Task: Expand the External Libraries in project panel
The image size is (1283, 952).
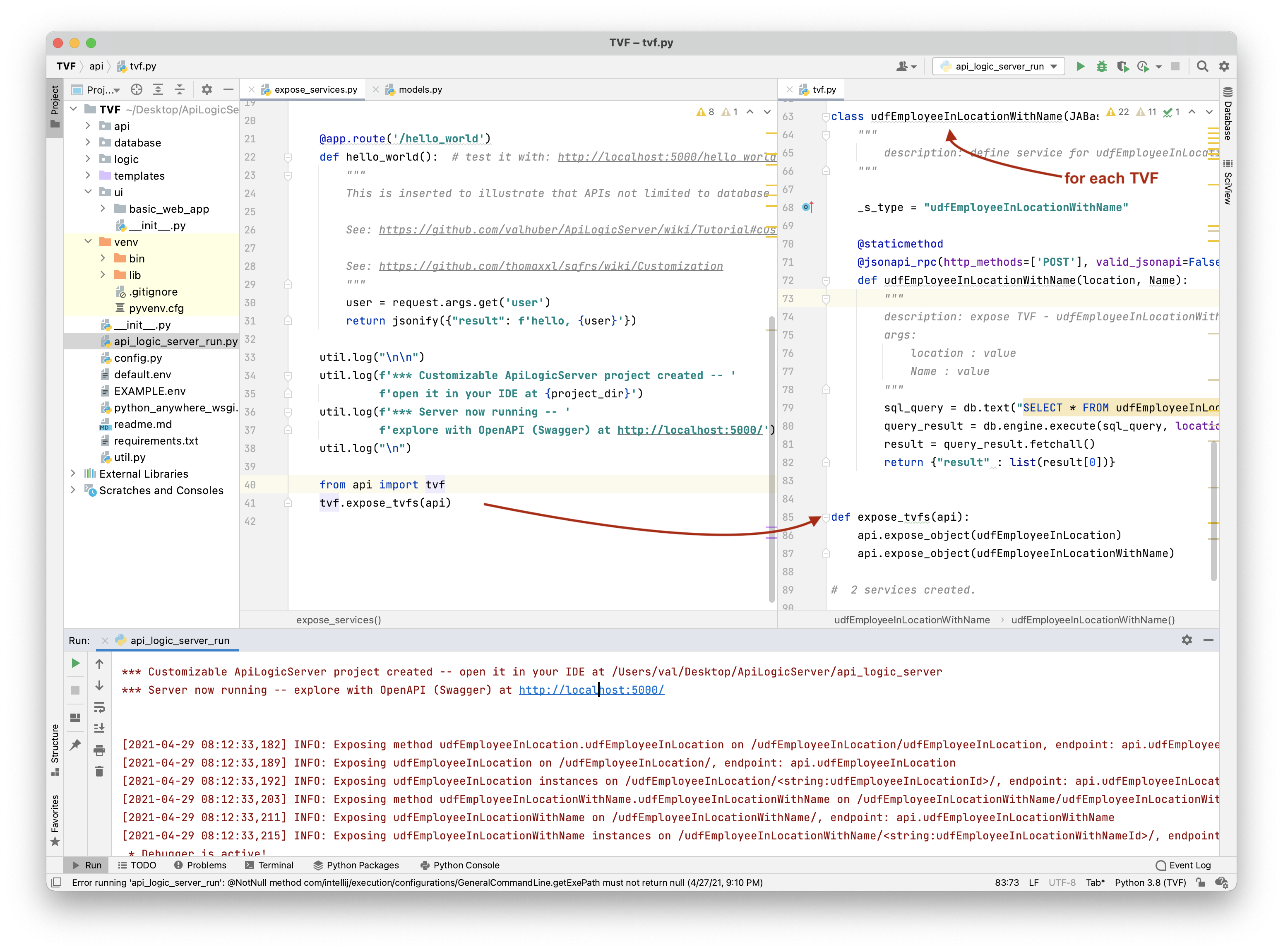Action: pyautogui.click(x=74, y=473)
